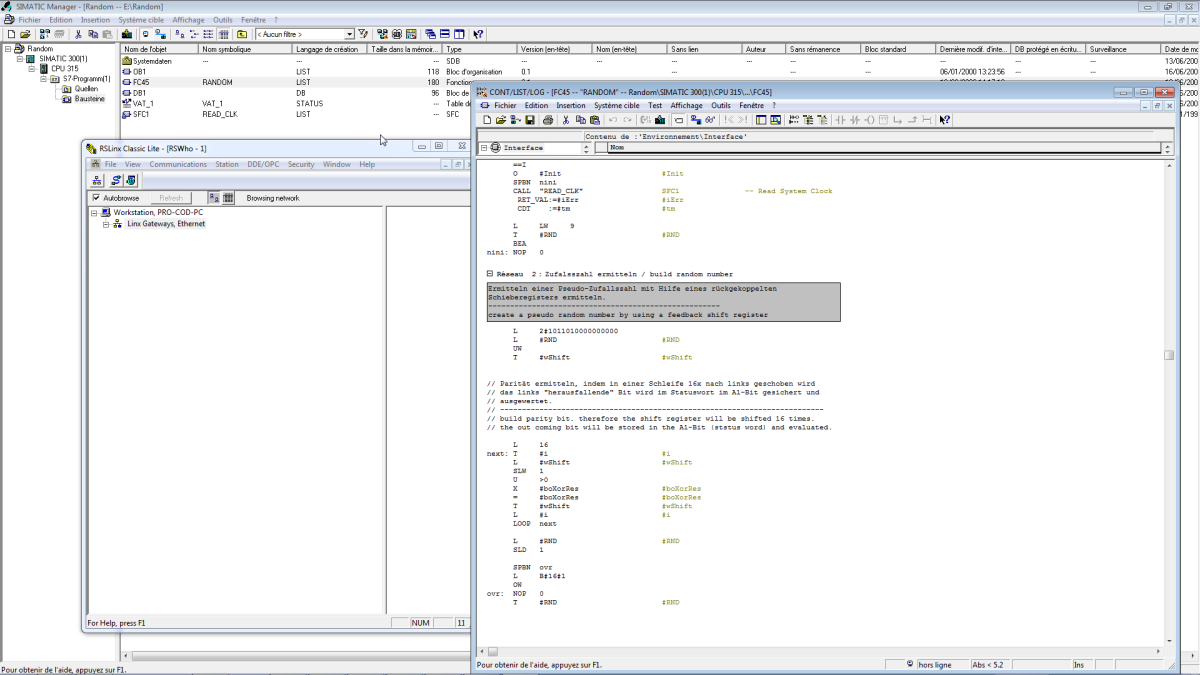Open Communications menu in RSLinx

coord(178,164)
